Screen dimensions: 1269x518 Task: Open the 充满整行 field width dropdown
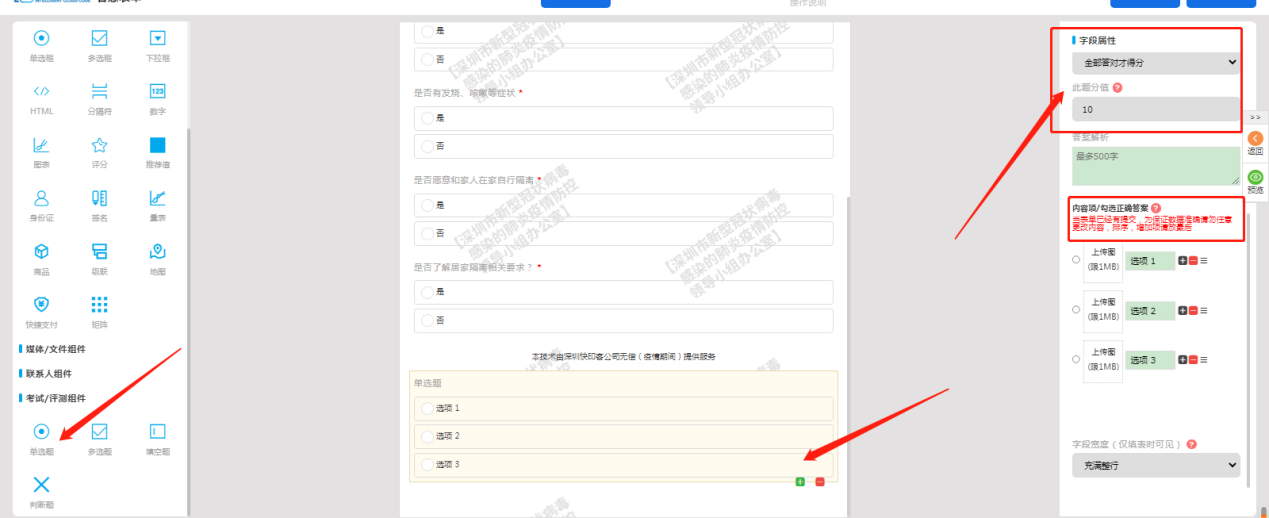(1155, 465)
